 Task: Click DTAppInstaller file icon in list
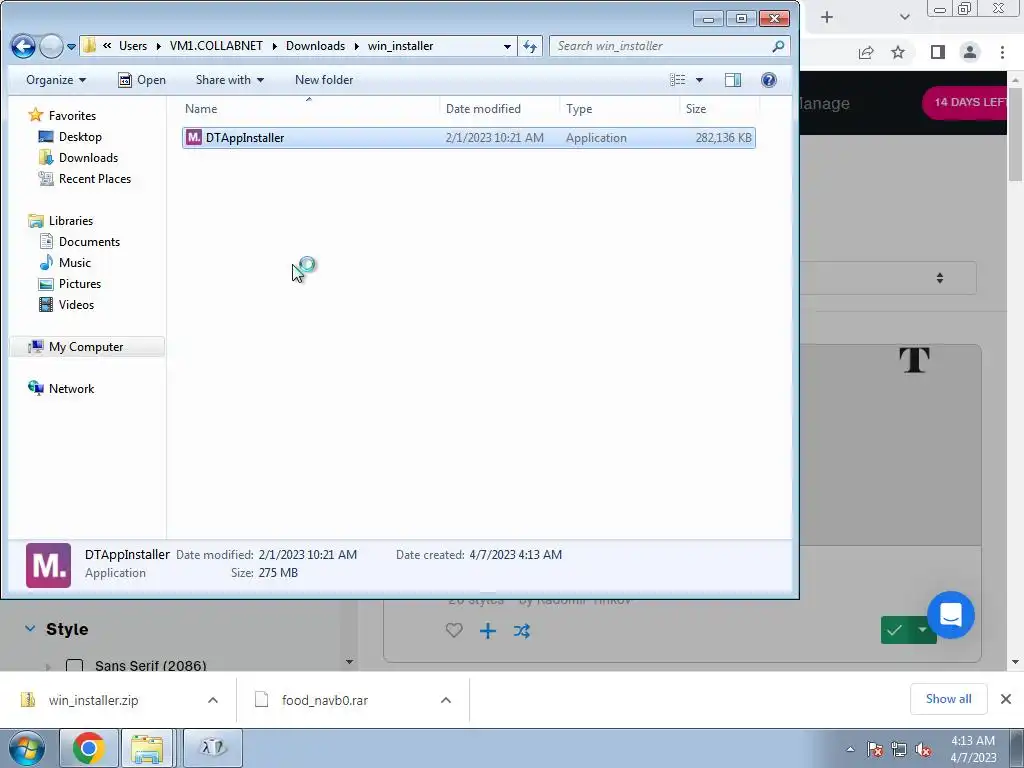coord(194,137)
